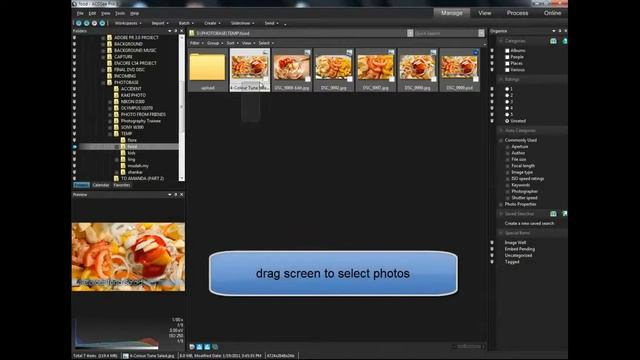Click Easy-Select indicator next to rating 1

click(492, 89)
